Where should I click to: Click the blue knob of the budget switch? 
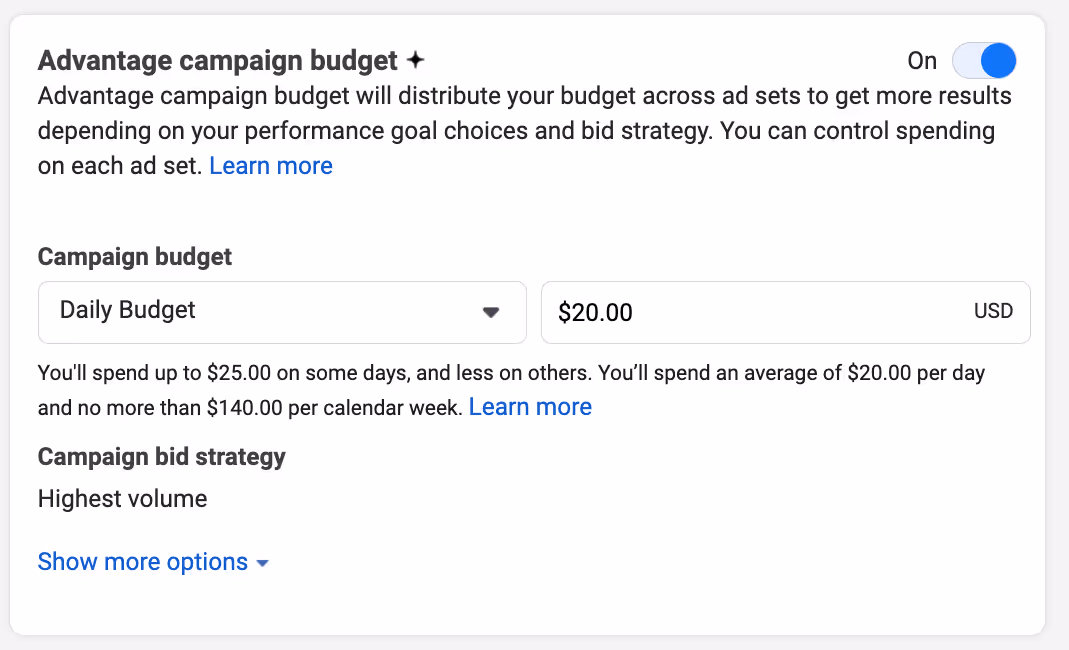coord(998,61)
